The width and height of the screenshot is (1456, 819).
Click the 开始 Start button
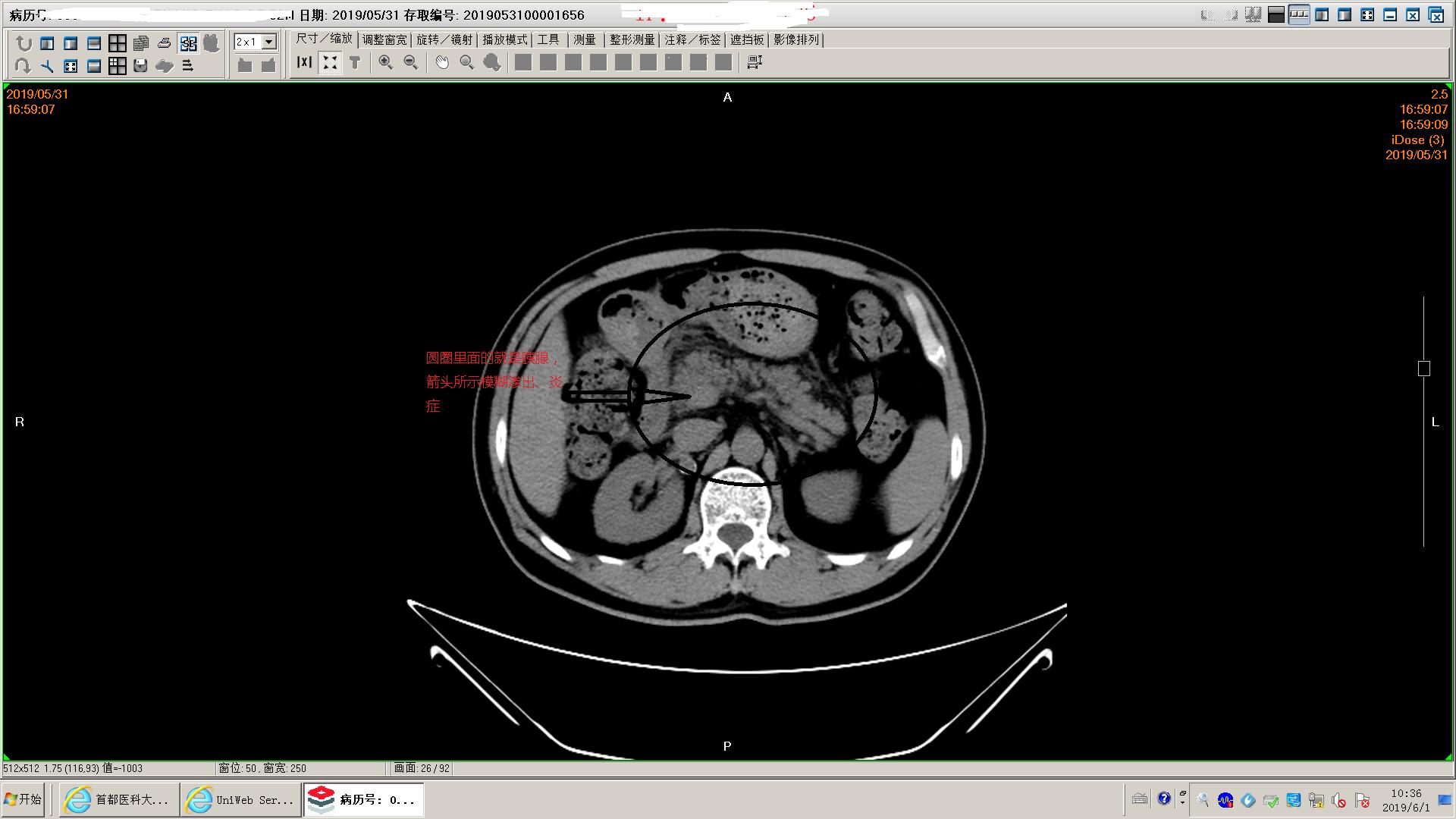[24, 799]
